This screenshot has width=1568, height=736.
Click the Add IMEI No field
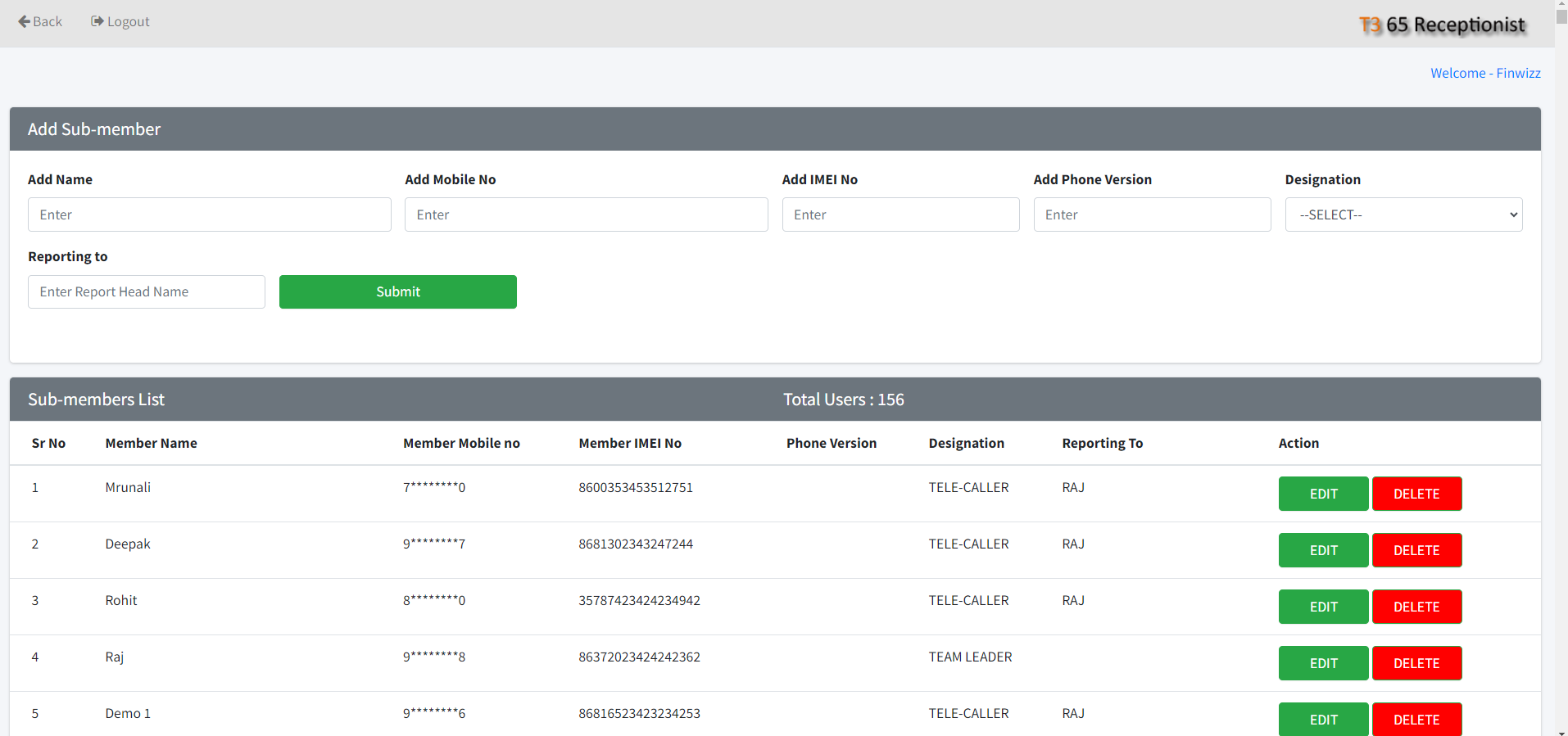pyautogui.click(x=901, y=214)
